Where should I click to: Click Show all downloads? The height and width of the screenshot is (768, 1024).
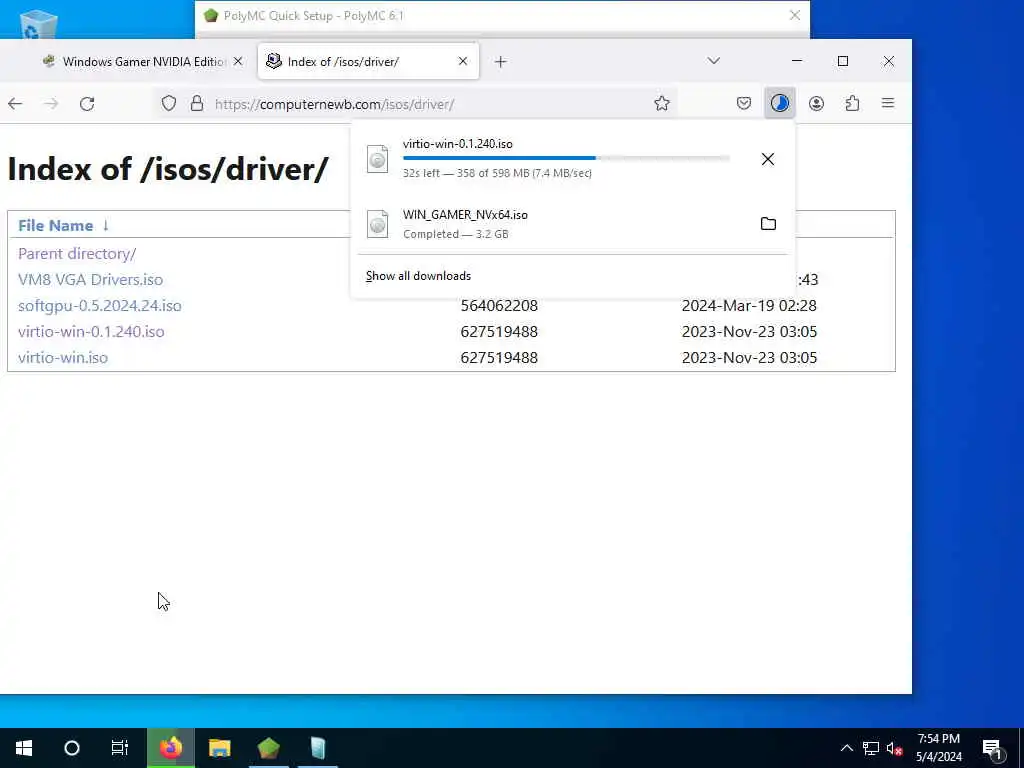coord(419,276)
